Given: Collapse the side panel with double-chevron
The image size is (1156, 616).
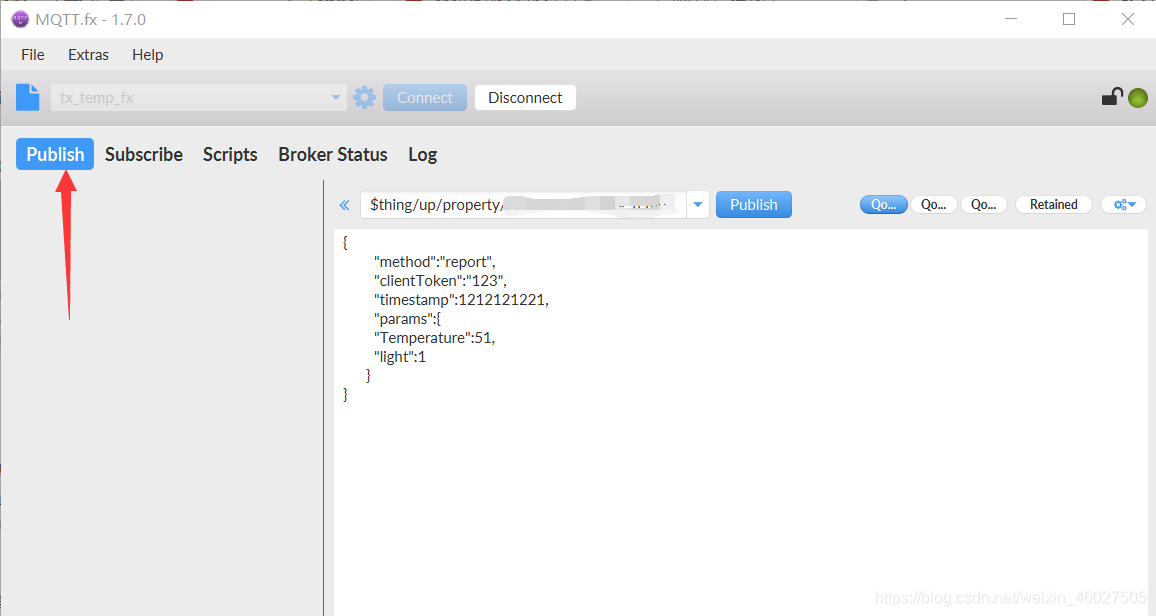Looking at the screenshot, I should click(x=344, y=205).
